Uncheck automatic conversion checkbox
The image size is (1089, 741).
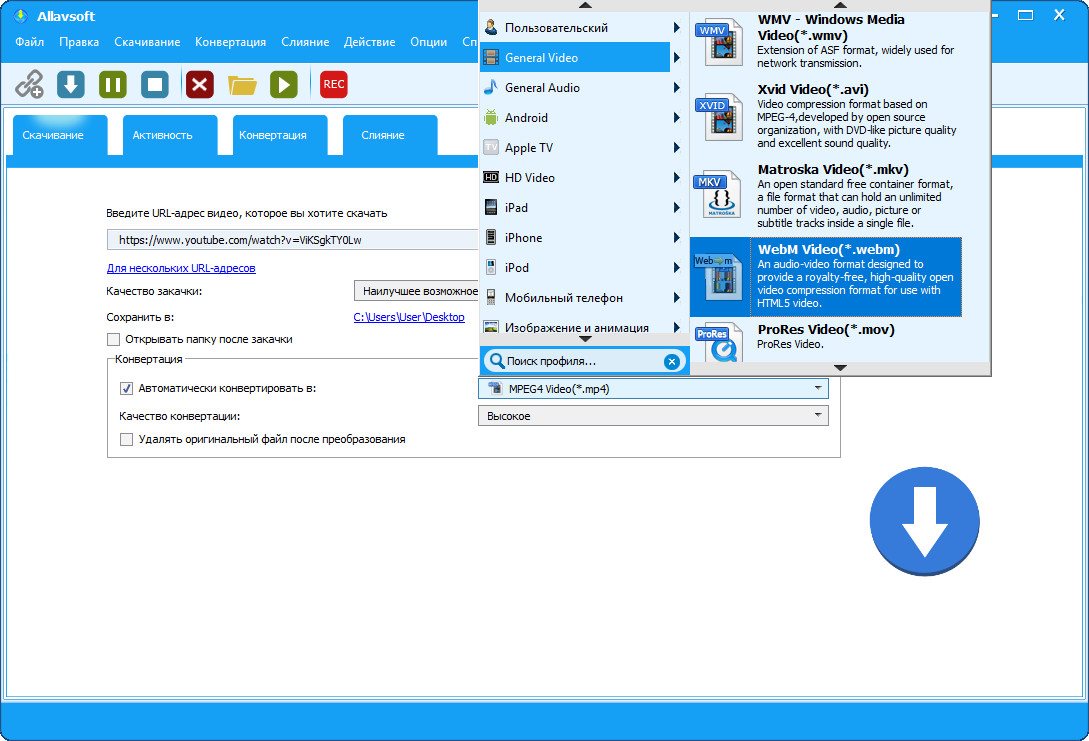click(126, 388)
